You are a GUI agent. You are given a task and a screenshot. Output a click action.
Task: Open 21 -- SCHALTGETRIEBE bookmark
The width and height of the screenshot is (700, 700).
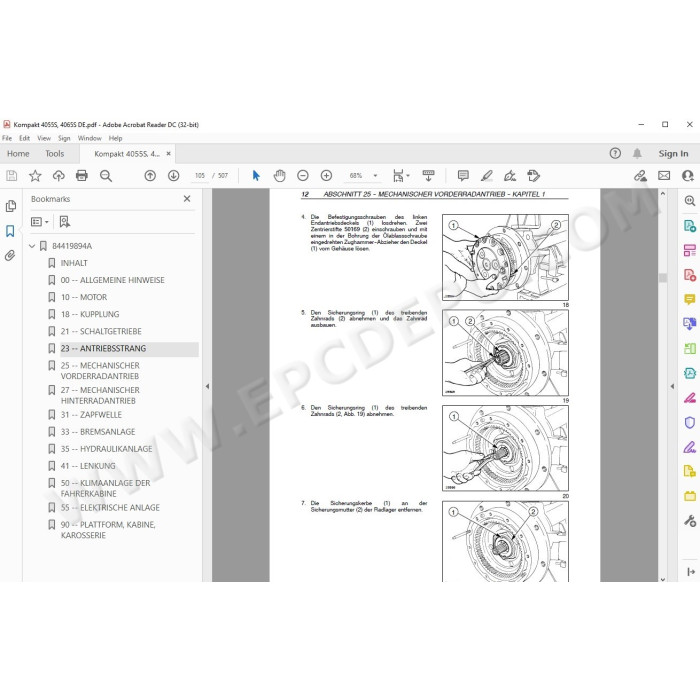101,331
